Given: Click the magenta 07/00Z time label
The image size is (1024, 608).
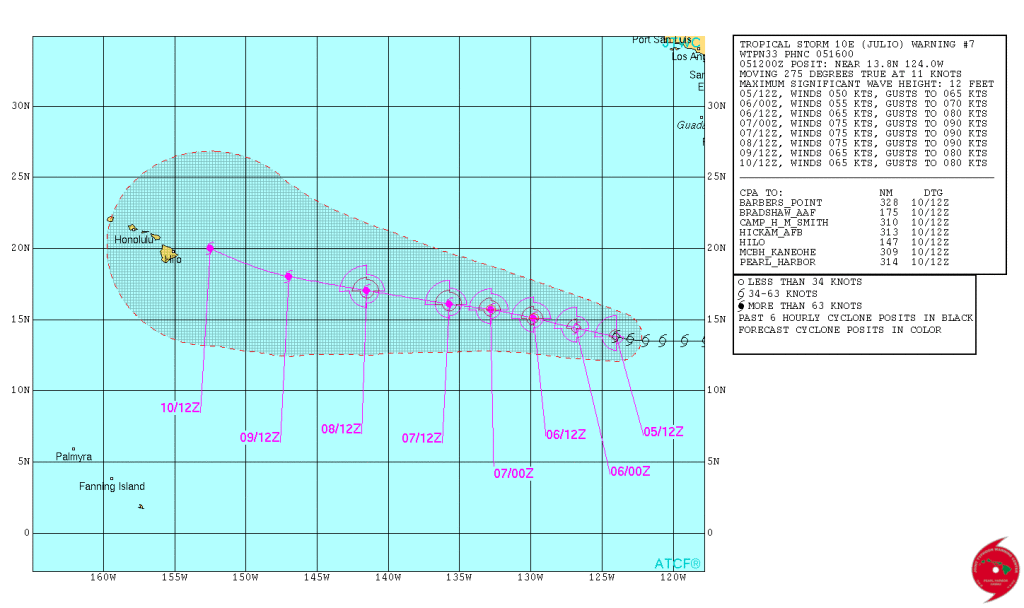Looking at the screenshot, I should point(514,473).
